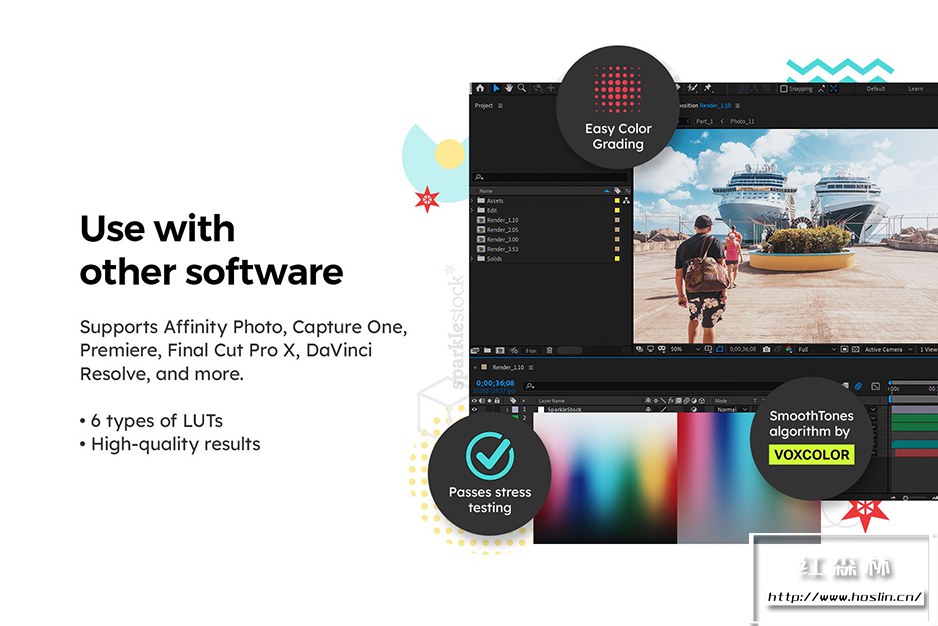This screenshot has width=938, height=626.
Task: Expand the Solids folder
Action: point(473,259)
